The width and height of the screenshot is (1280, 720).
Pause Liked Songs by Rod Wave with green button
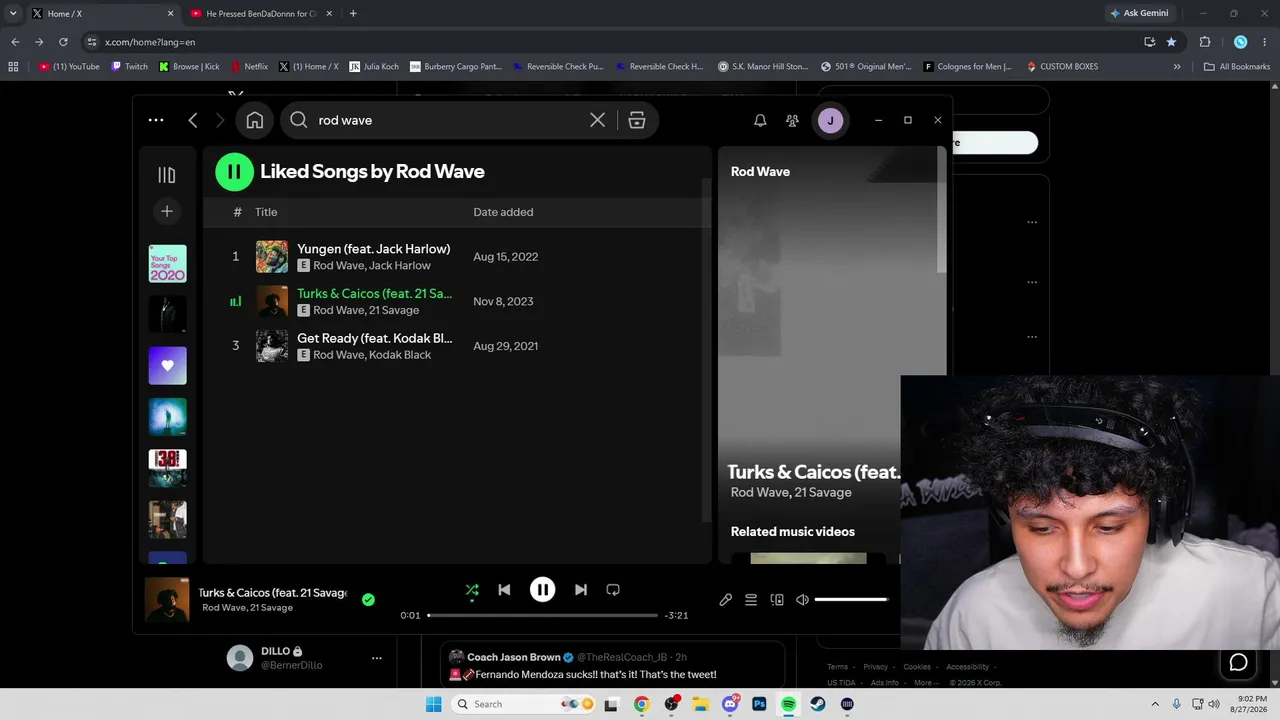pos(234,171)
